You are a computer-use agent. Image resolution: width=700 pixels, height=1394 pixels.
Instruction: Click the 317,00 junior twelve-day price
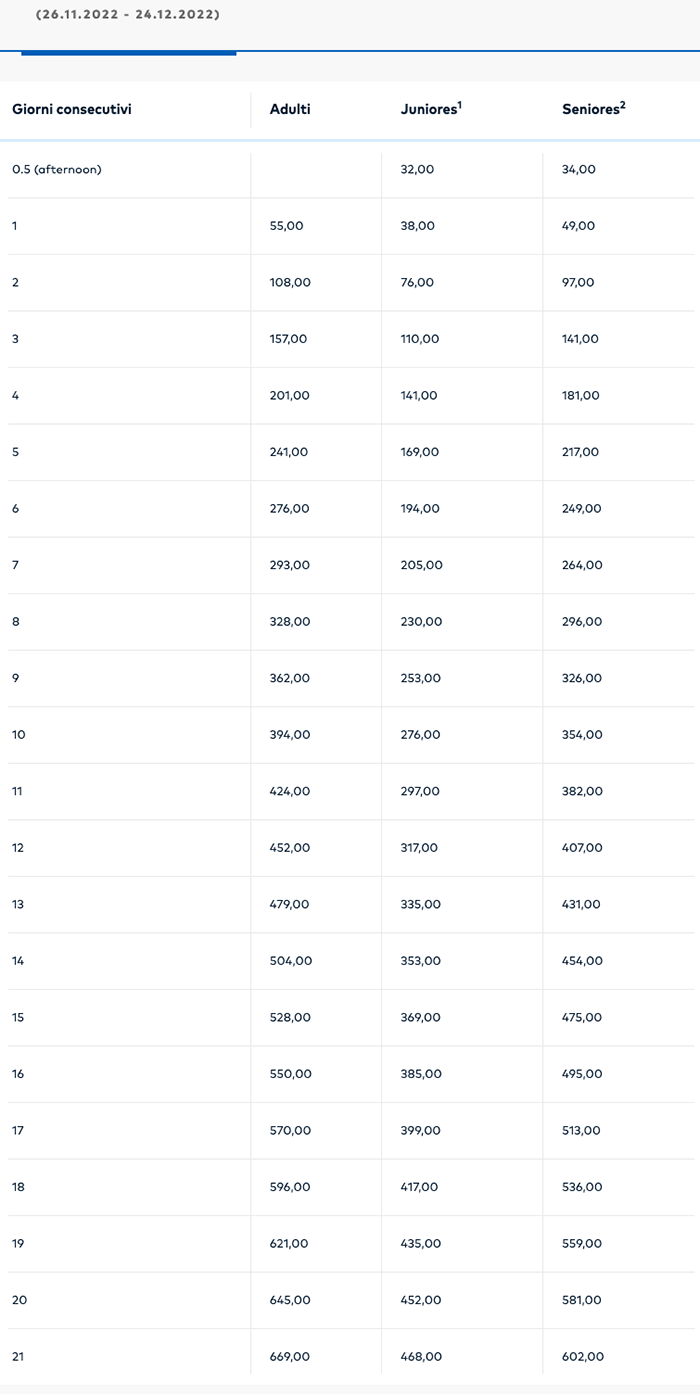tap(419, 848)
